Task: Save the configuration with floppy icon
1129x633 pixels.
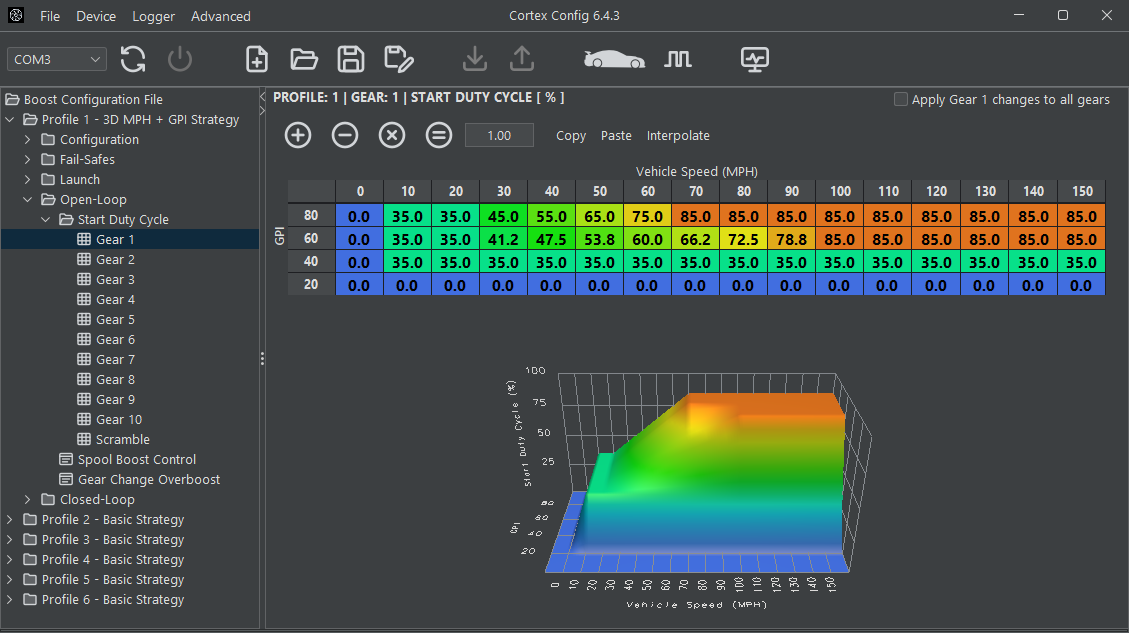Action: tap(351, 59)
